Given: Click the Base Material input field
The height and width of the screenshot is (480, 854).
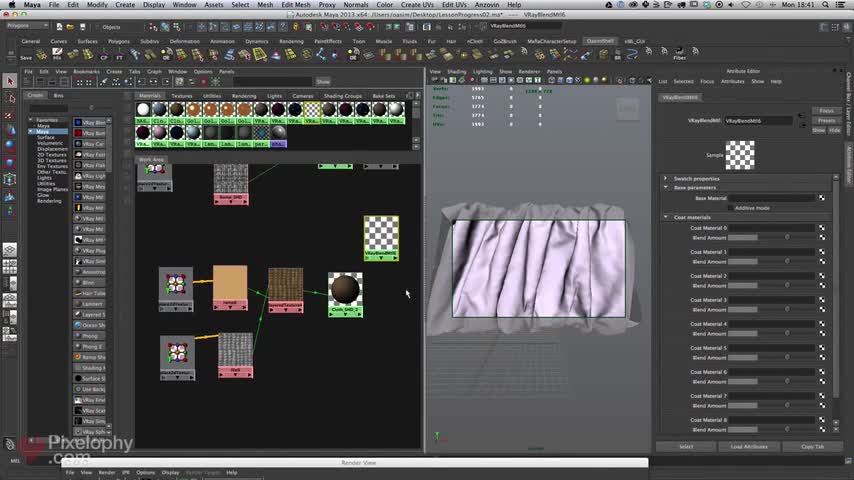Looking at the screenshot, I should coord(771,198).
